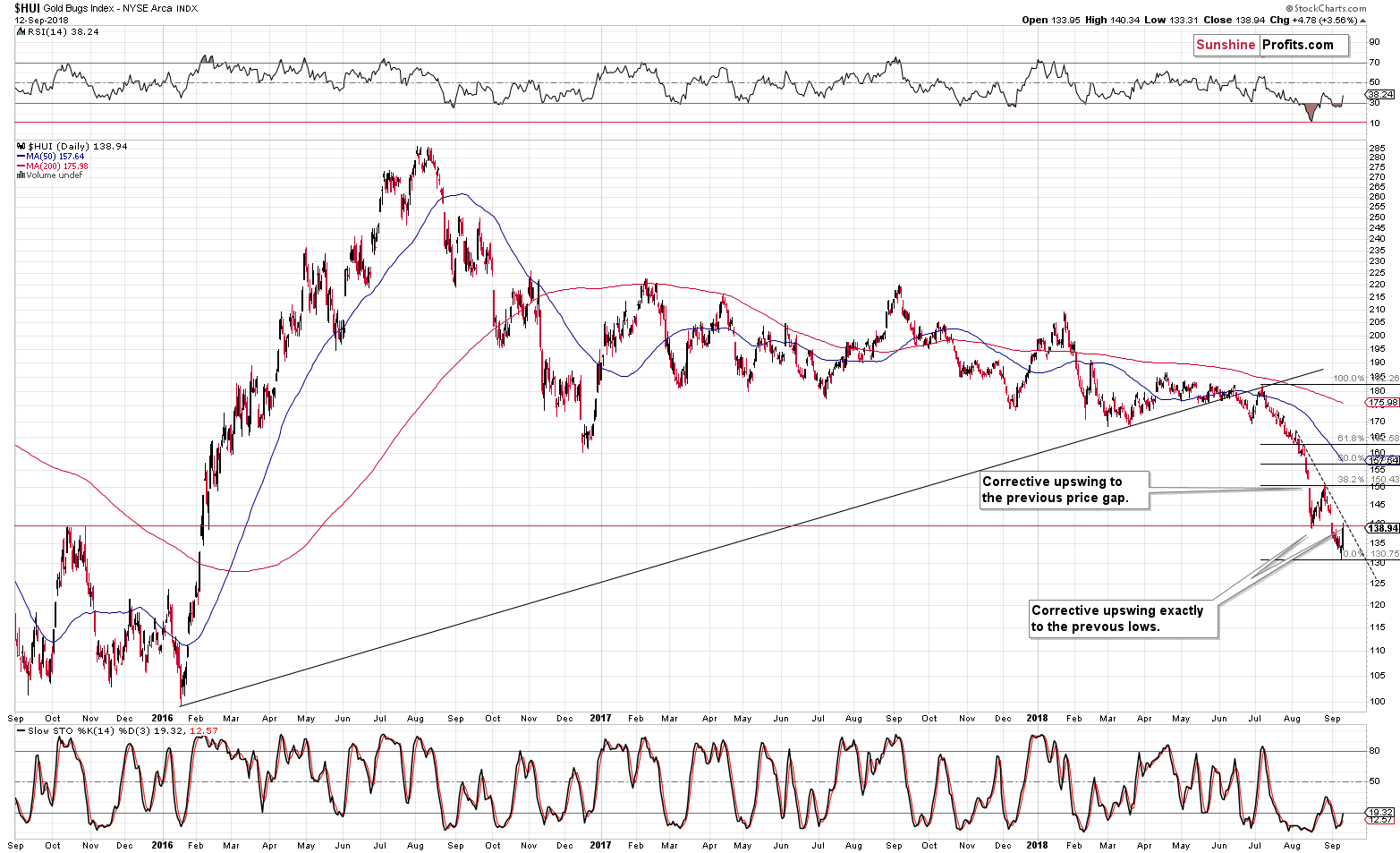Image resolution: width=1400 pixels, height=853 pixels.
Task: Click the 138.94 current price flag
Action: tap(1383, 529)
